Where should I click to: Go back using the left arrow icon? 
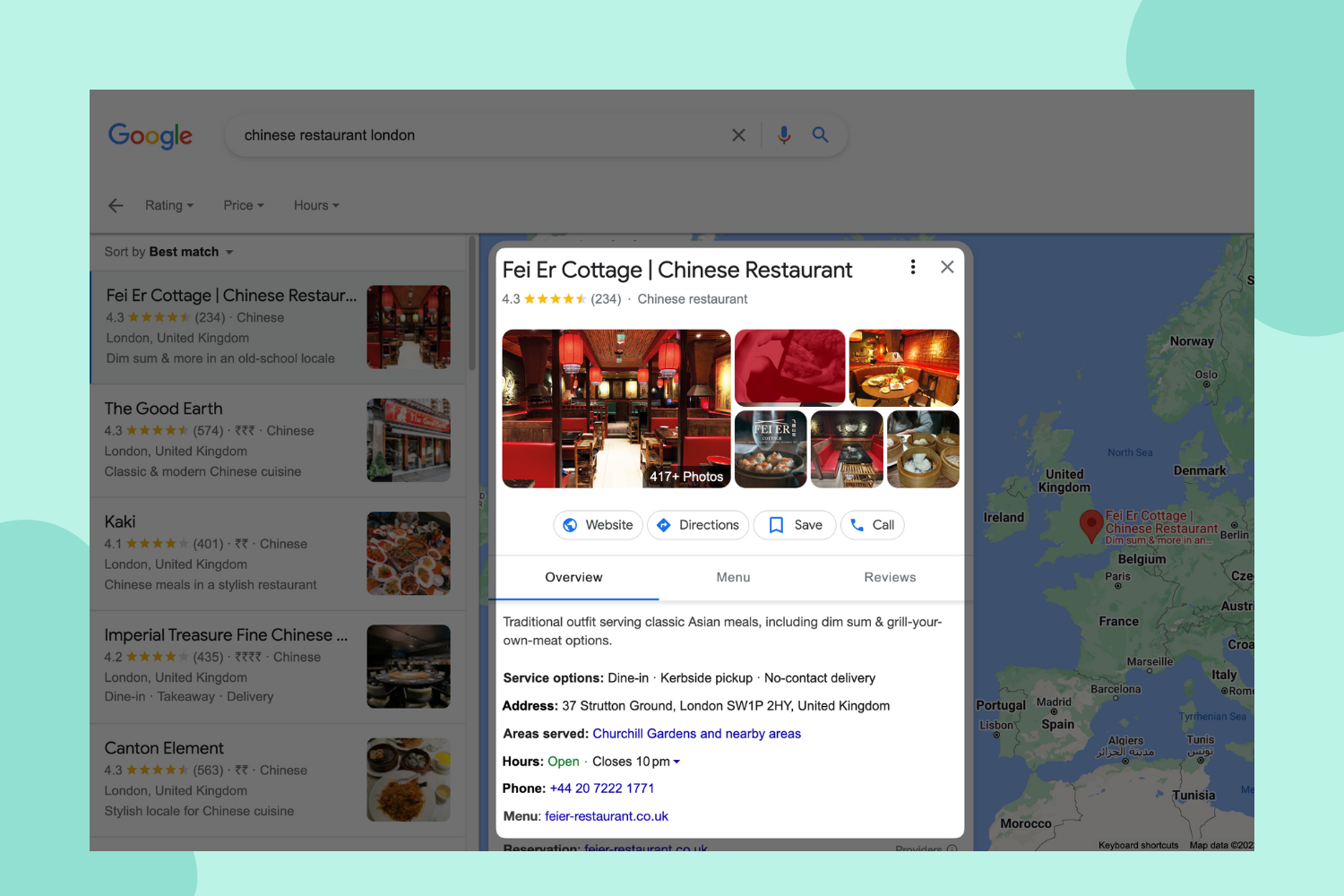[x=116, y=205]
